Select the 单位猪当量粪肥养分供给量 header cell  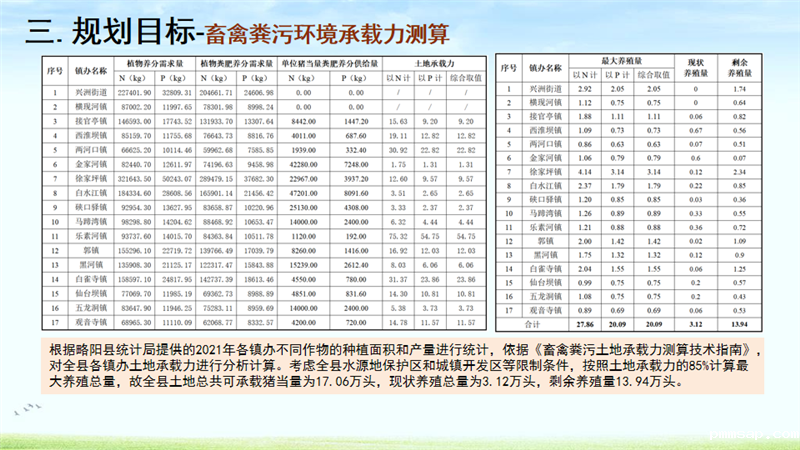tap(332, 62)
